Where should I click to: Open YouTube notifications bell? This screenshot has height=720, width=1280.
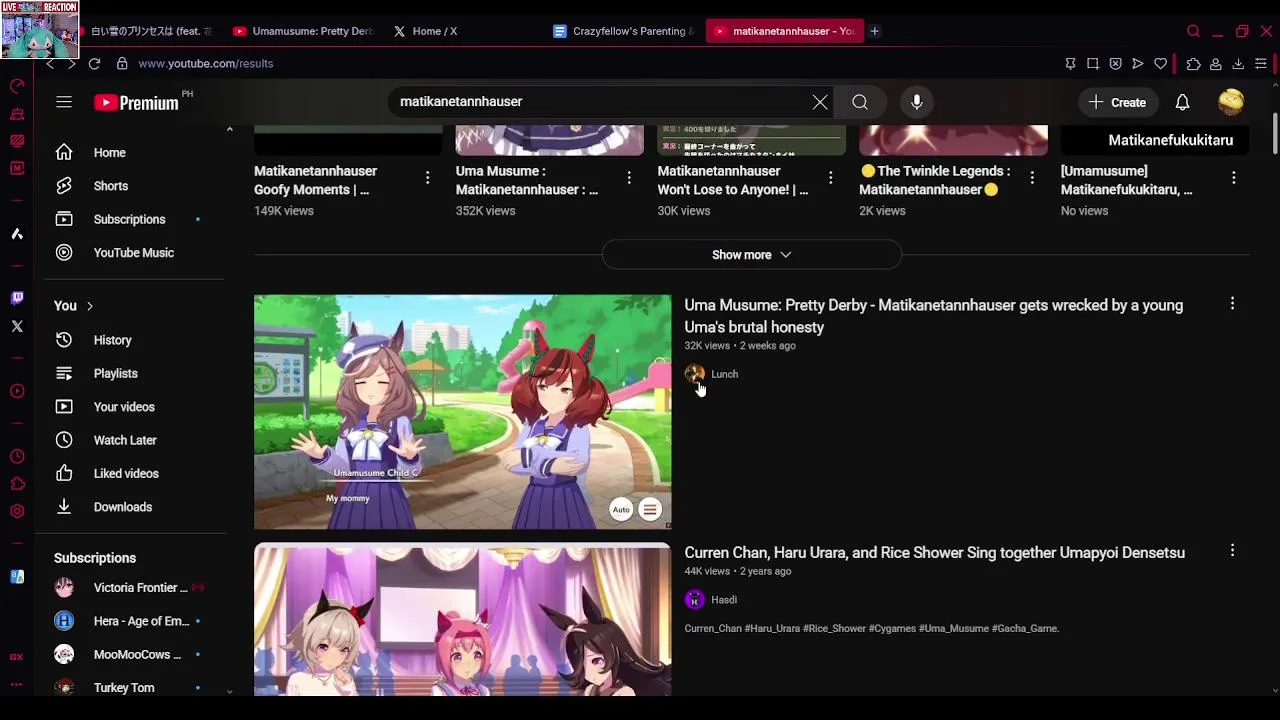[x=1182, y=102]
